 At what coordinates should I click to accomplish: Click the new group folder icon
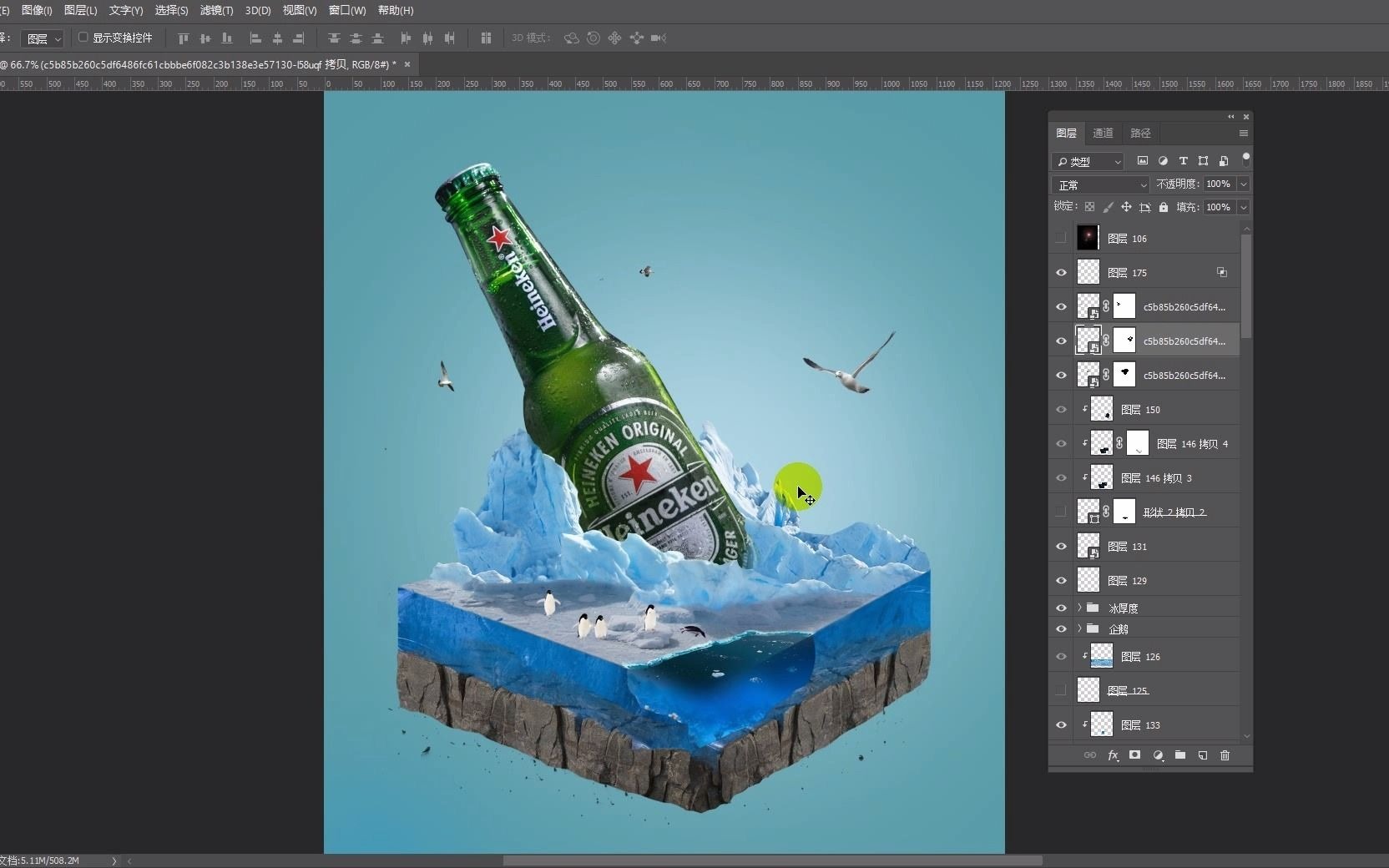tap(1180, 755)
